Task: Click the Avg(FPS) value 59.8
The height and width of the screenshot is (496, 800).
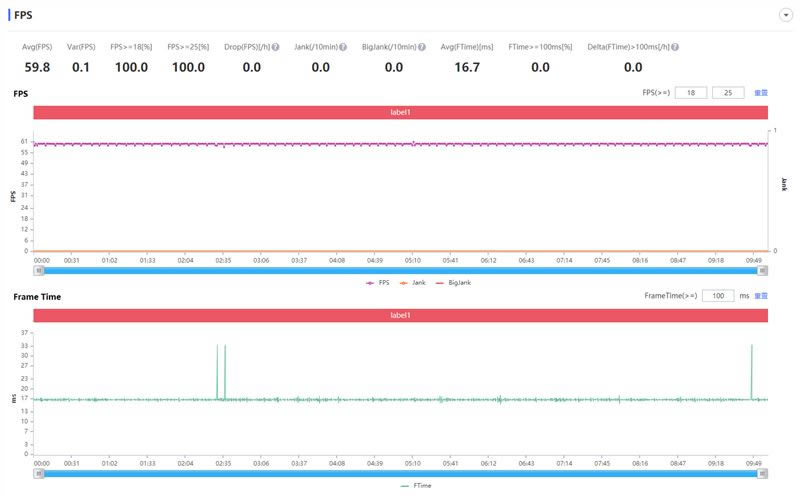Action: [x=37, y=67]
